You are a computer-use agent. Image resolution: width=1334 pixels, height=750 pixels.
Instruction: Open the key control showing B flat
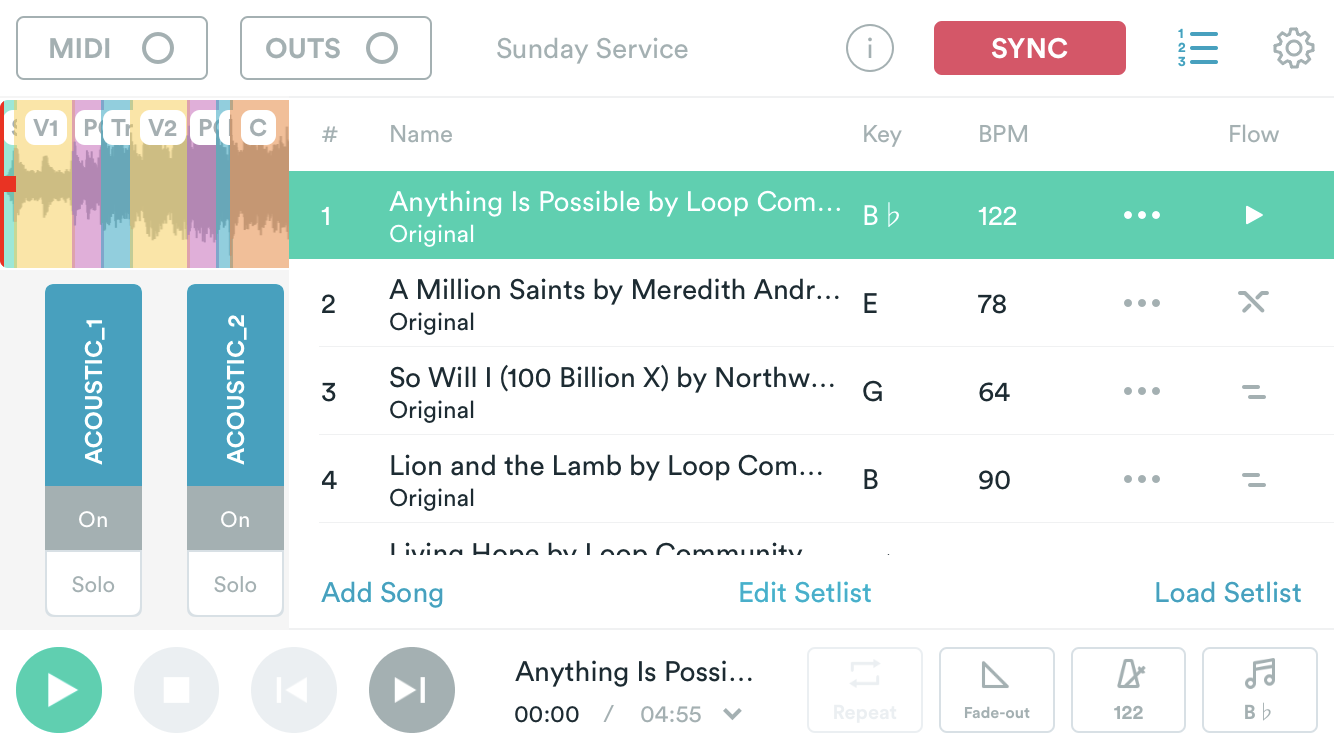coord(1260,689)
